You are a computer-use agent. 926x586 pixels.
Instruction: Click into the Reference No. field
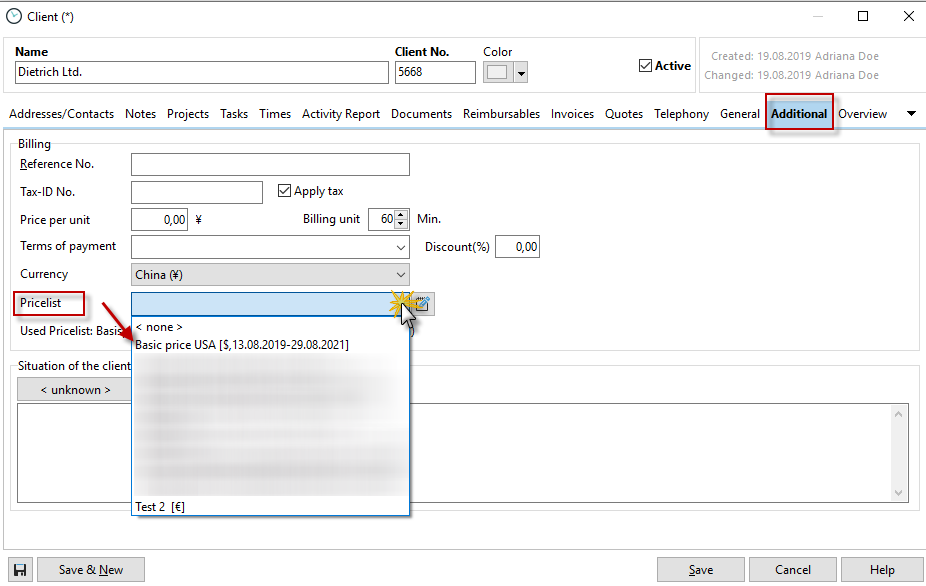coord(270,164)
